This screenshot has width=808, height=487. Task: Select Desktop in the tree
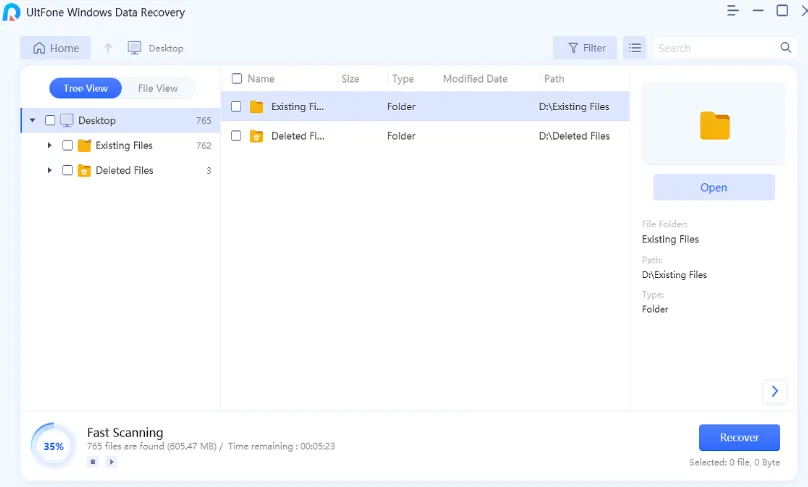point(97,121)
